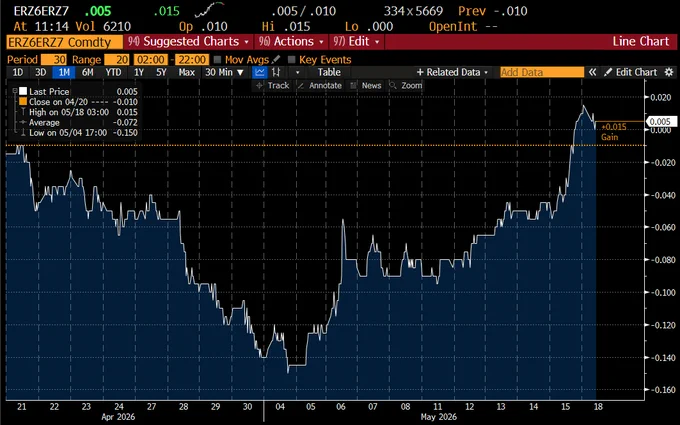Select the YTD range tab
Image resolution: width=680 pixels, height=425 pixels.
tap(114, 72)
